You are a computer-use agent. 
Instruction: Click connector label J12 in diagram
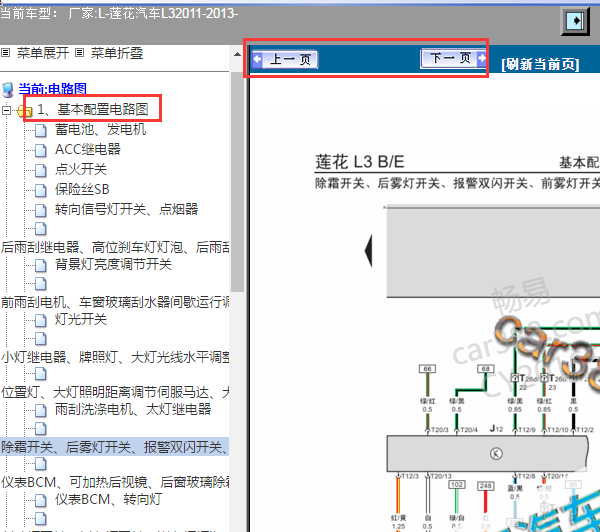click(x=496, y=429)
